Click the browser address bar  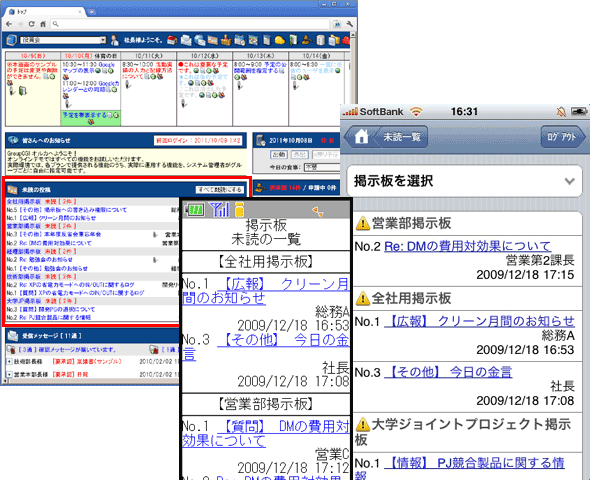(x=190, y=24)
